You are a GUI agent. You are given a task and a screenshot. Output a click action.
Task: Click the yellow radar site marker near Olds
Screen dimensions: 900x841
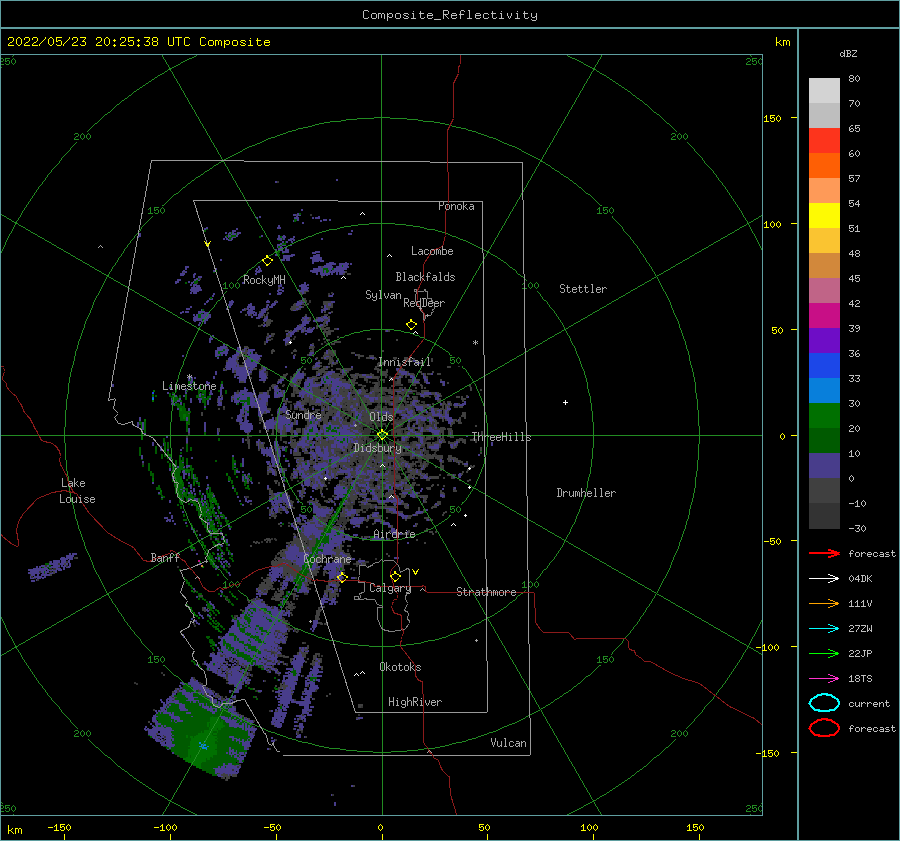[382, 435]
